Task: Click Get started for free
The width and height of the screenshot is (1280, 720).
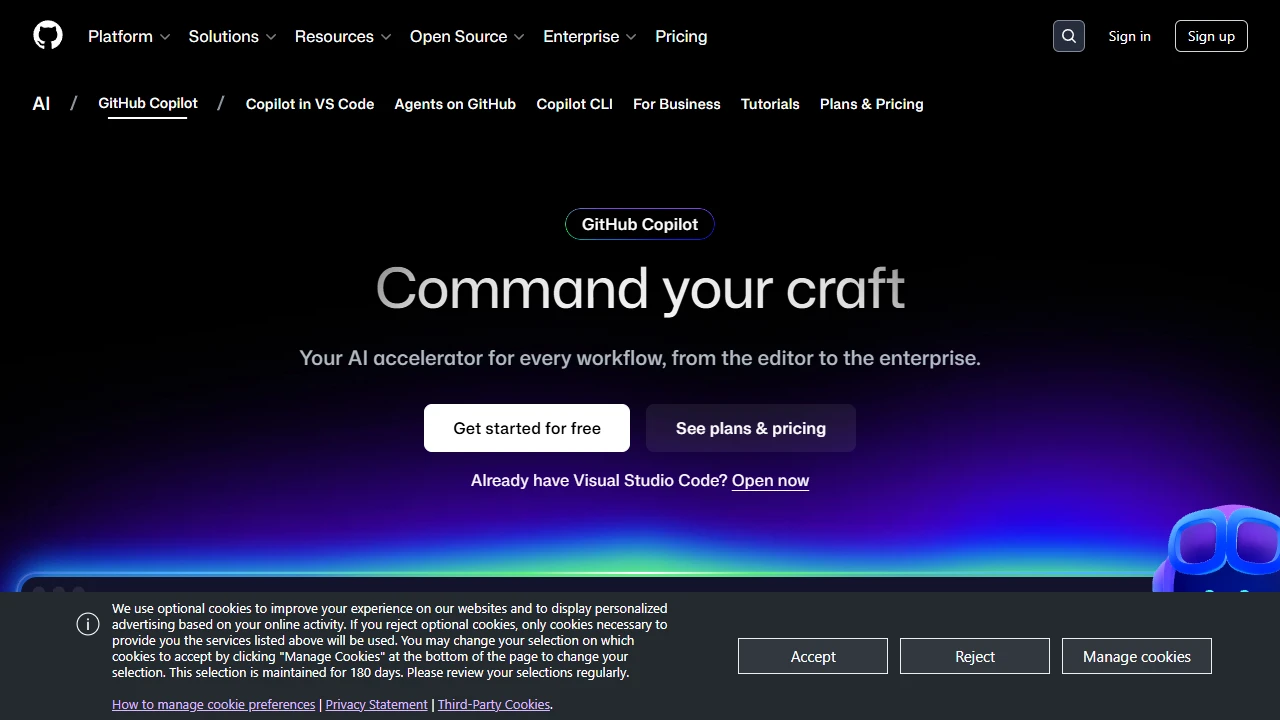Action: [526, 428]
